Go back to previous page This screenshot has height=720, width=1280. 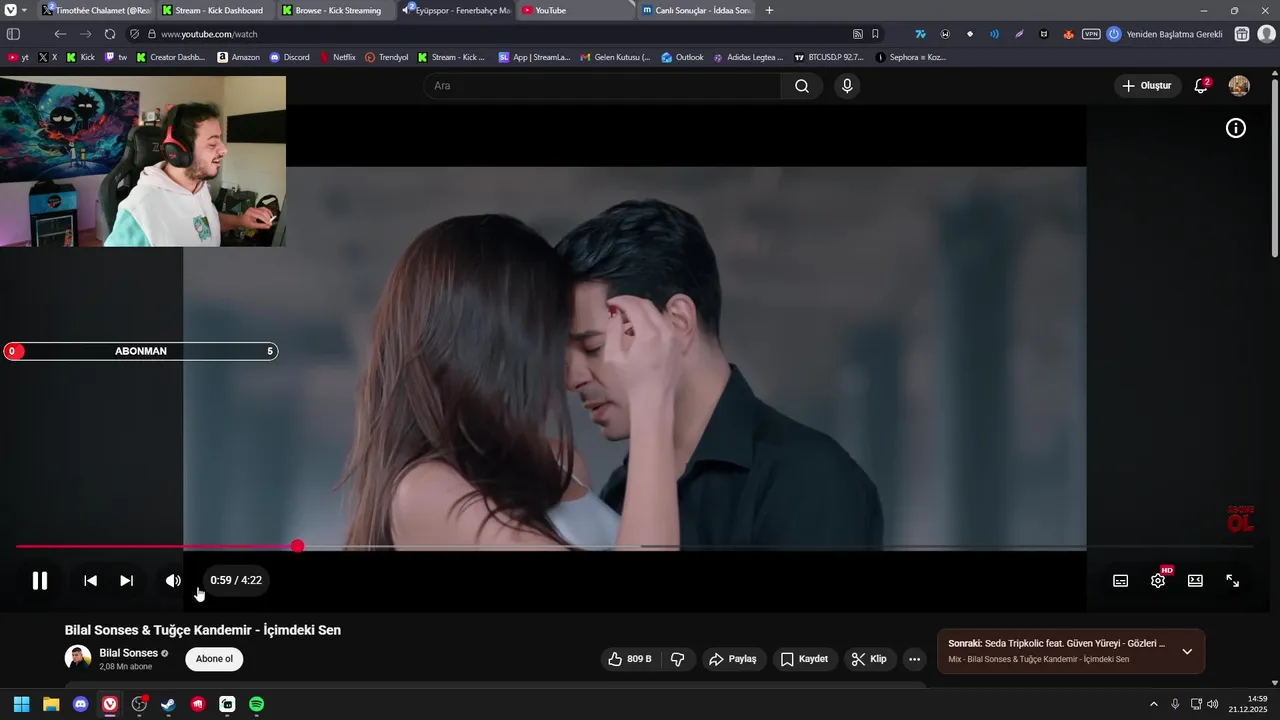point(60,34)
